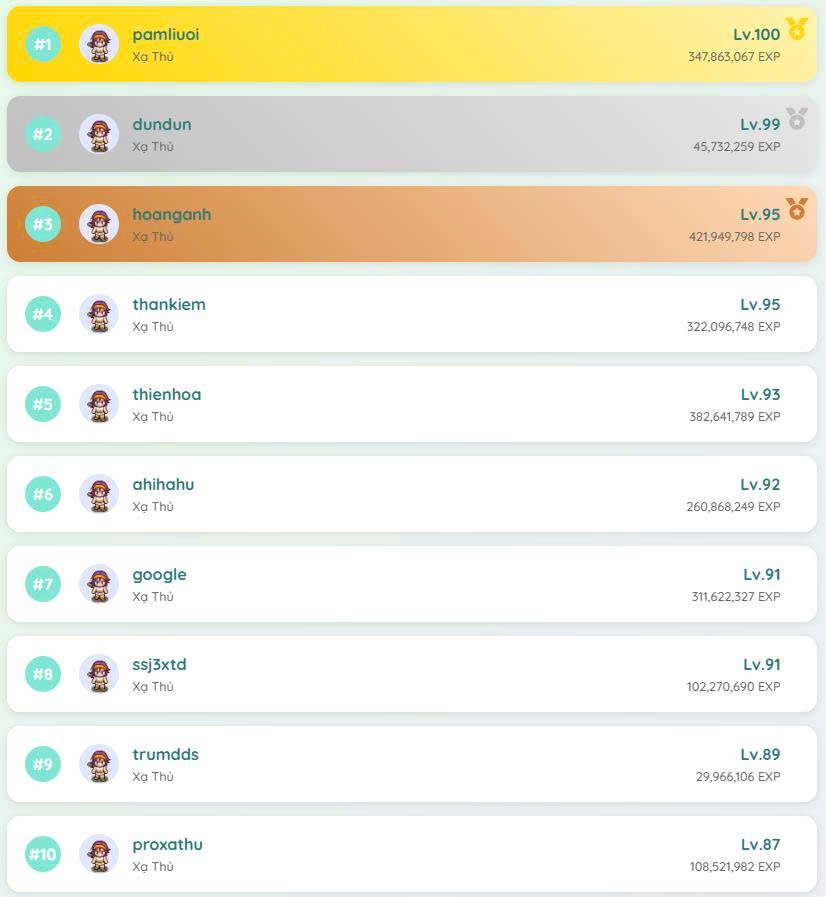Click the silver medal icon for dundun

click(x=796, y=118)
